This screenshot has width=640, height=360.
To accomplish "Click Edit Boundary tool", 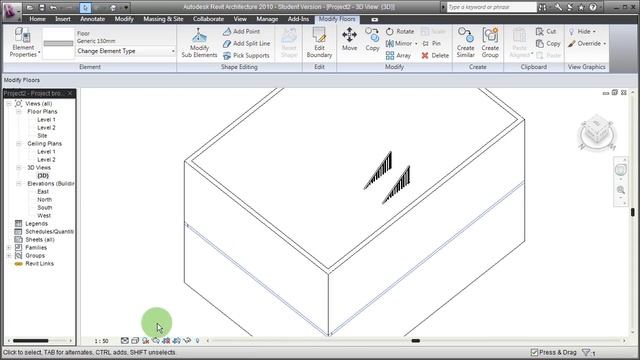I will (319, 43).
